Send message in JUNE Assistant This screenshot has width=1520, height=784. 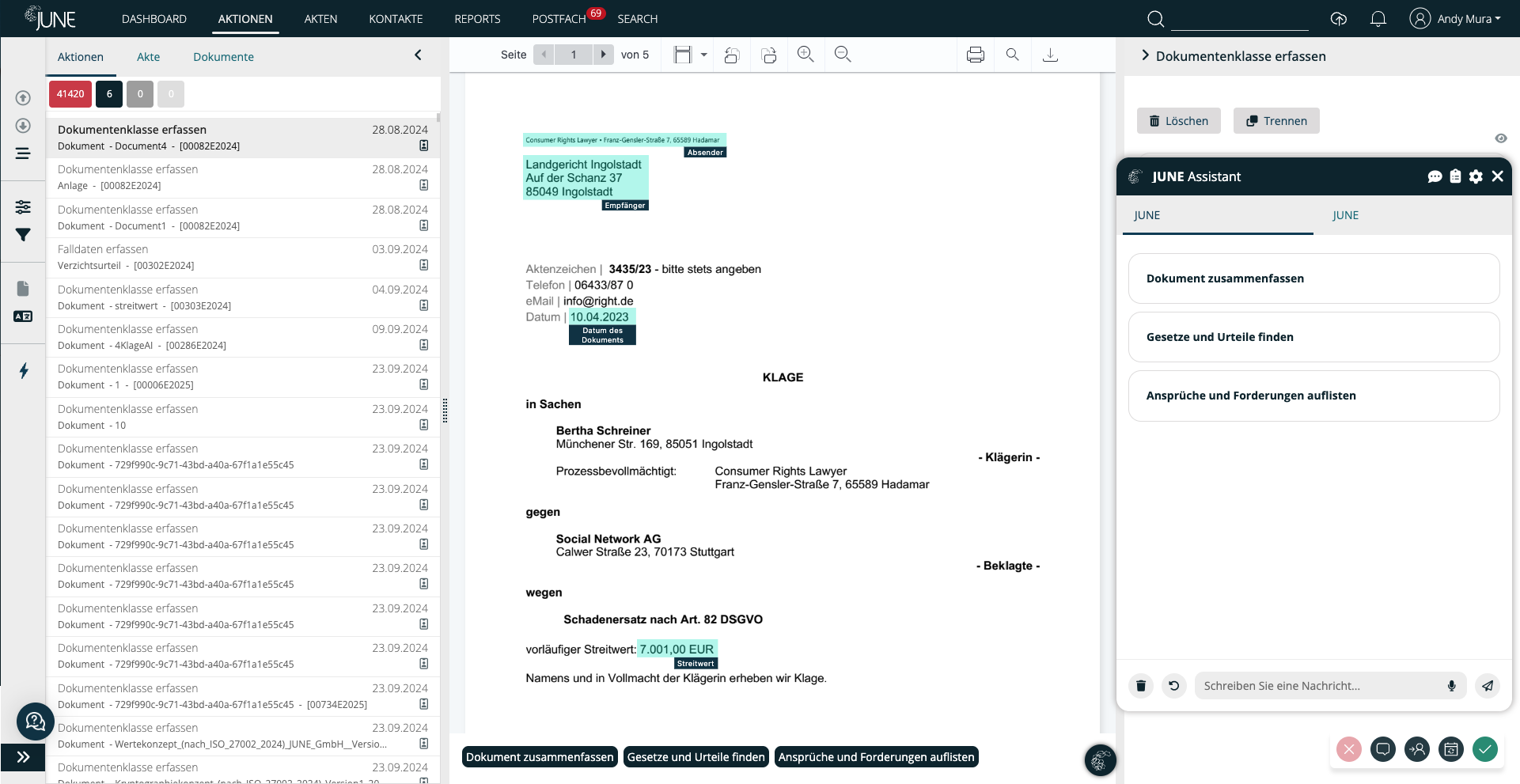[x=1488, y=686]
